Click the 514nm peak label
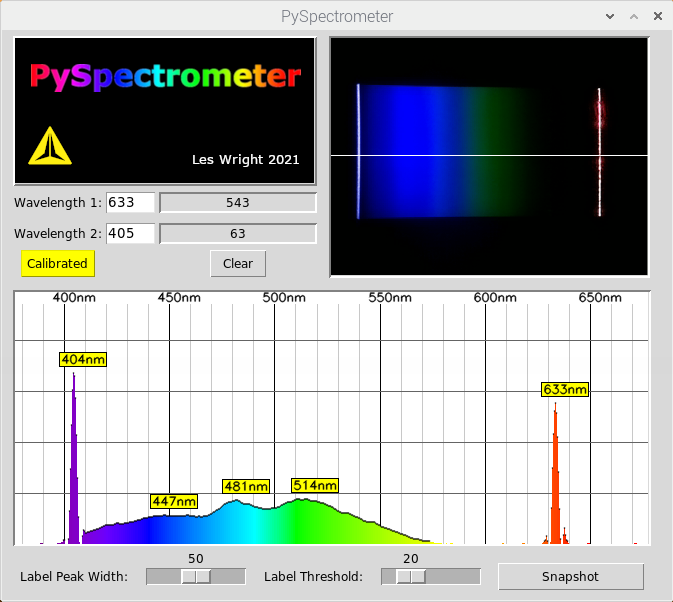Screen dimensions: 673x602 pyautogui.click(x=315, y=485)
